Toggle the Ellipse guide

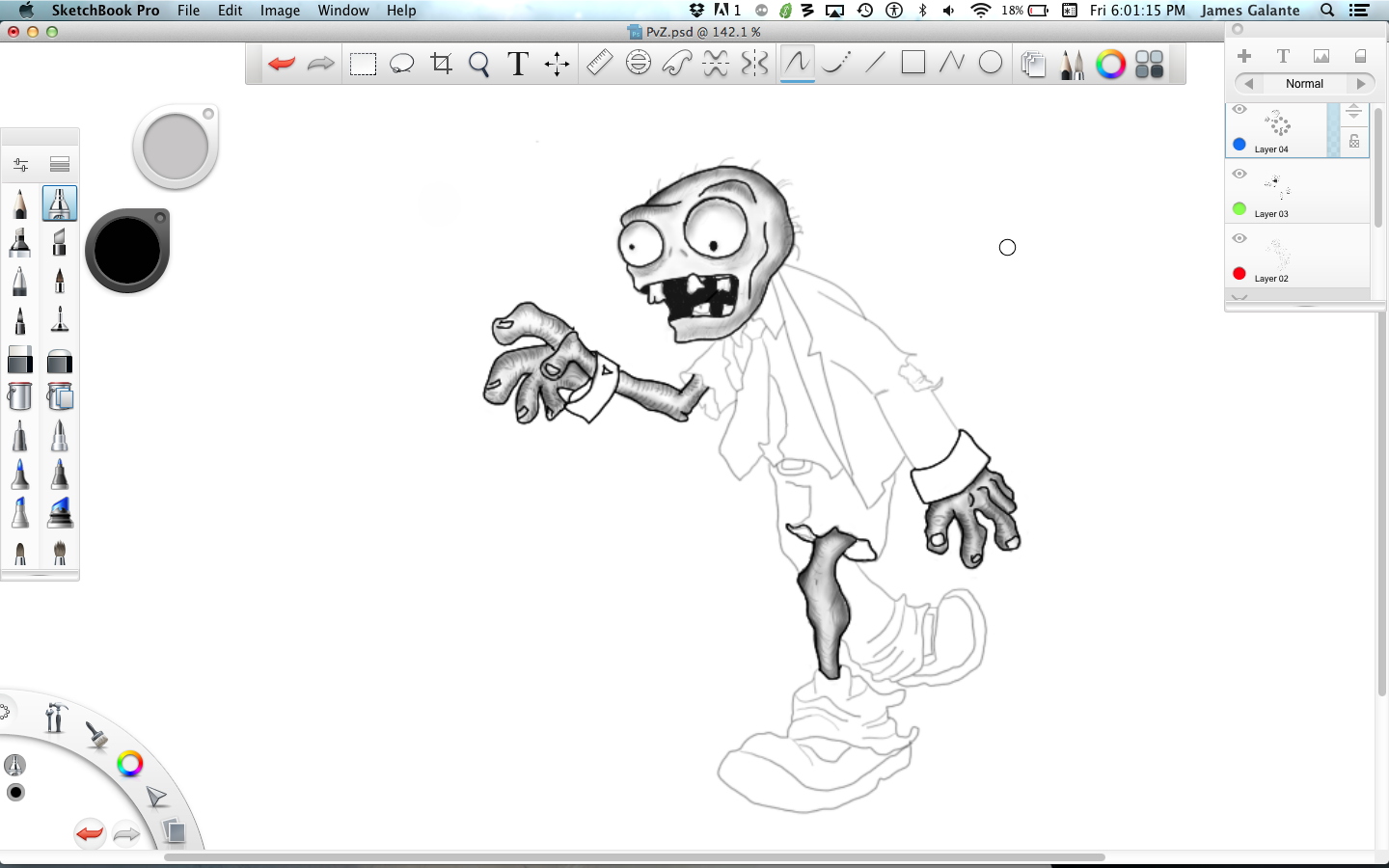(639, 64)
